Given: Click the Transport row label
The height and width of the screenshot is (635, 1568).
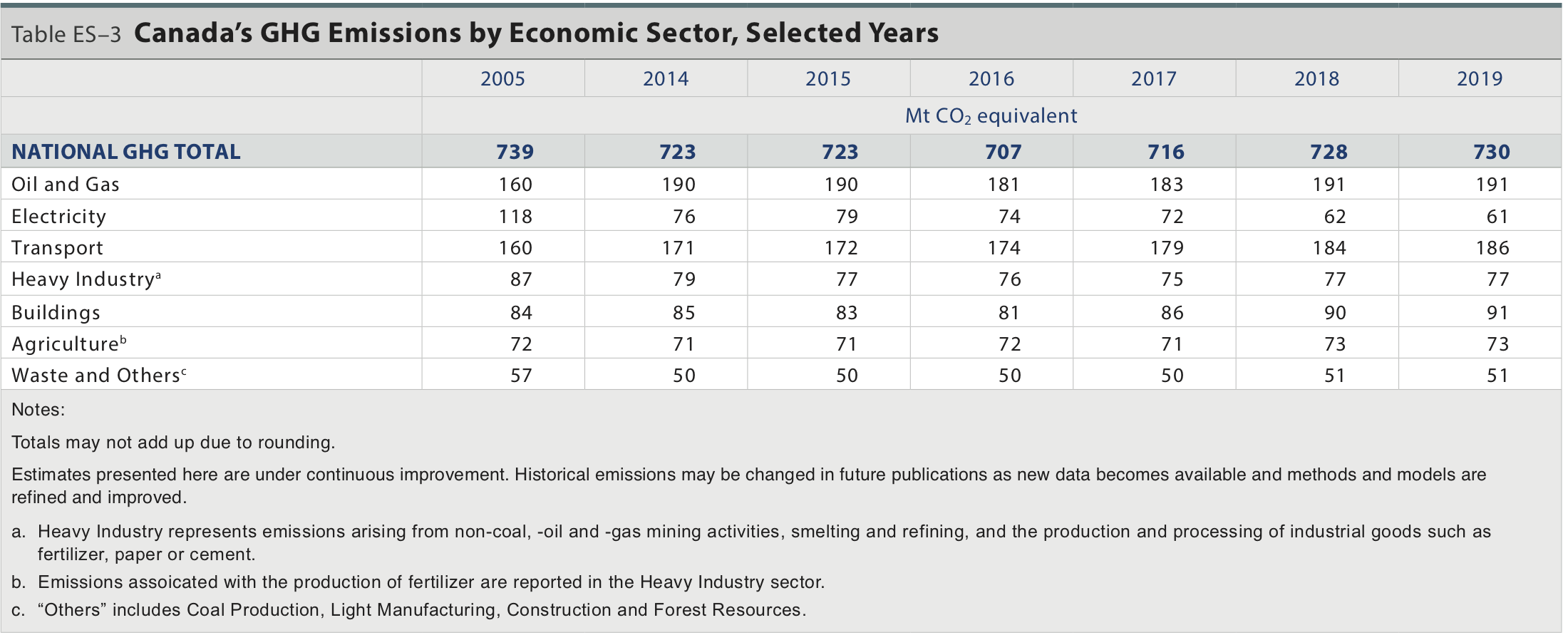Looking at the screenshot, I should [58, 248].
